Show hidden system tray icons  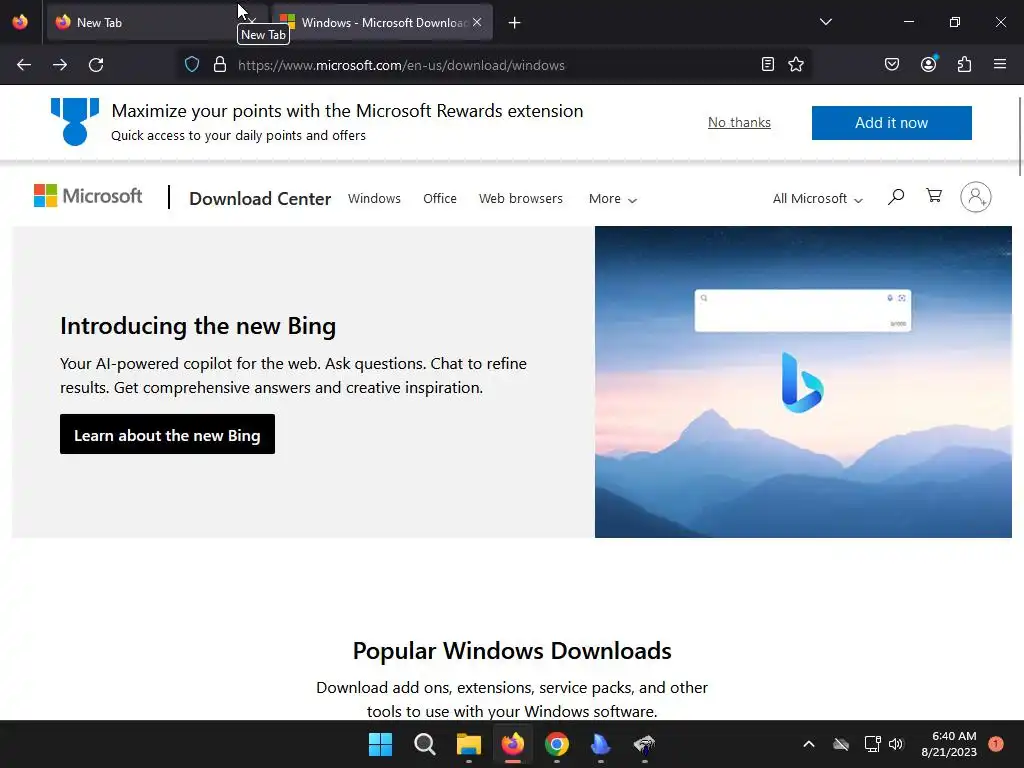[808, 744]
